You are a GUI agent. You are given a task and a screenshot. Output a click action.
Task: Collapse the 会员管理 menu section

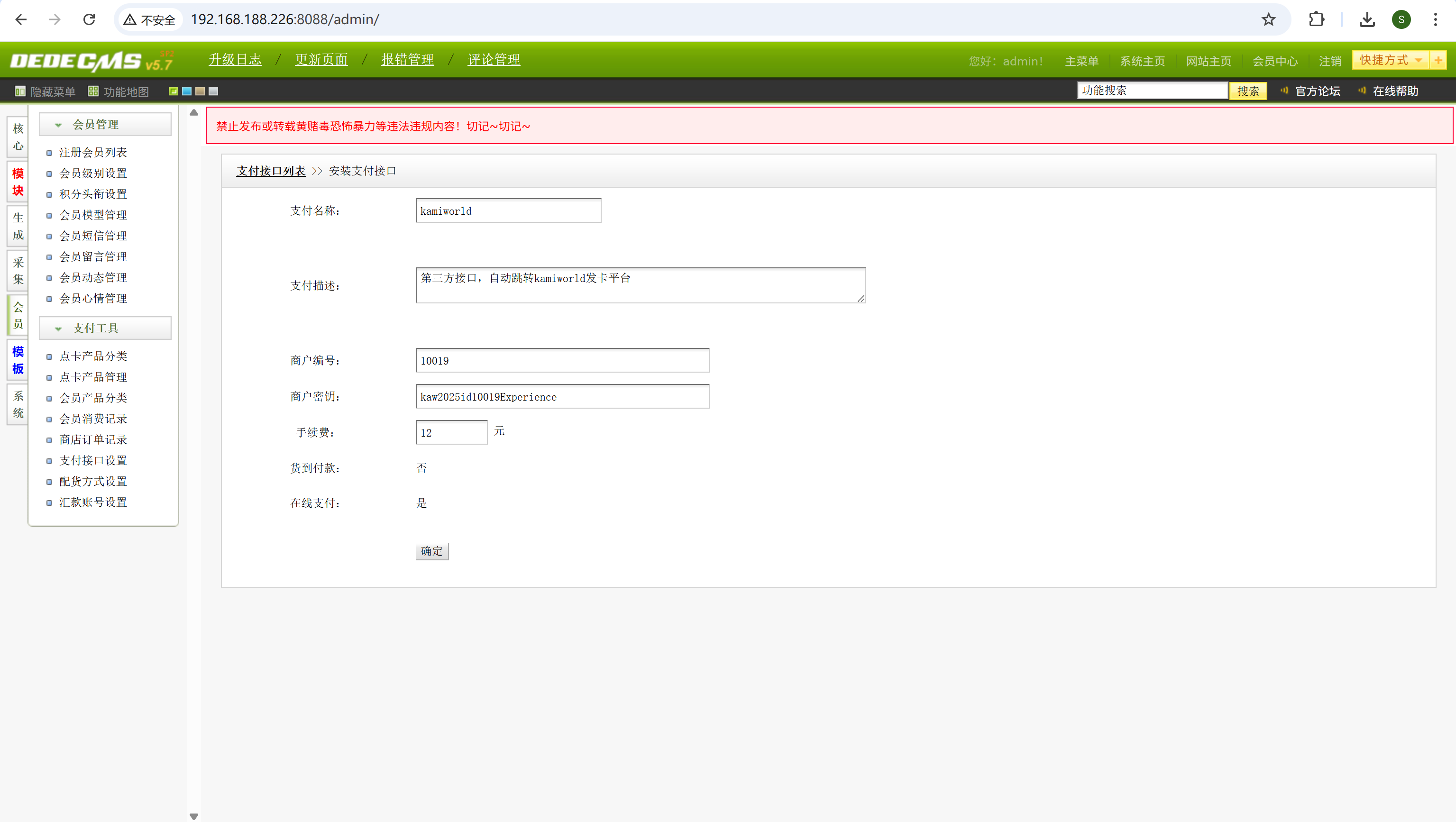[x=58, y=125]
